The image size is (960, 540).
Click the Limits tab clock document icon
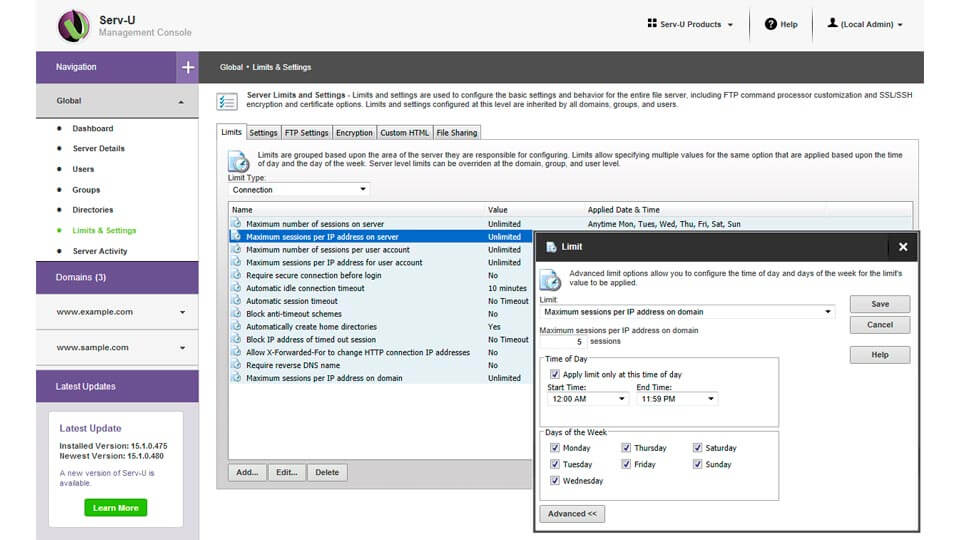(x=238, y=161)
